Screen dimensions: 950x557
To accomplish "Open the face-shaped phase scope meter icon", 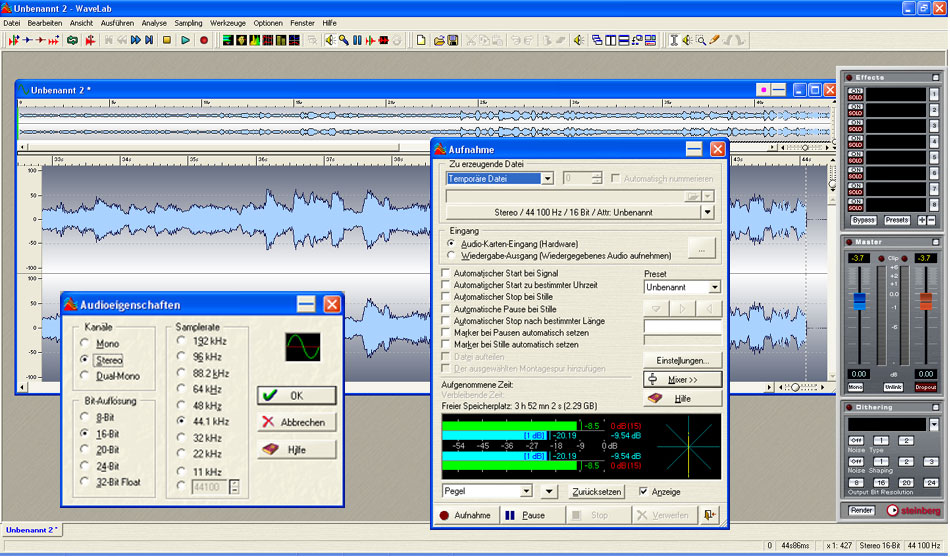I will 241,40.
